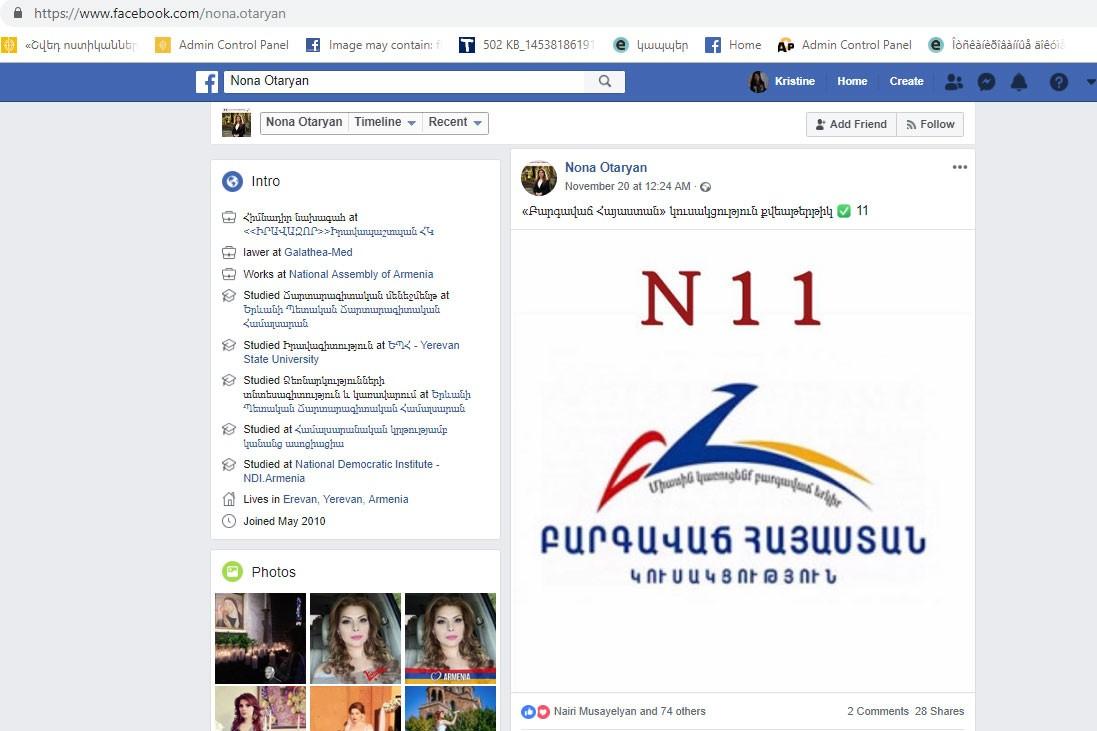This screenshot has width=1097, height=731.
Task: Click the Joined May 2010 text
Action: [x=284, y=521]
